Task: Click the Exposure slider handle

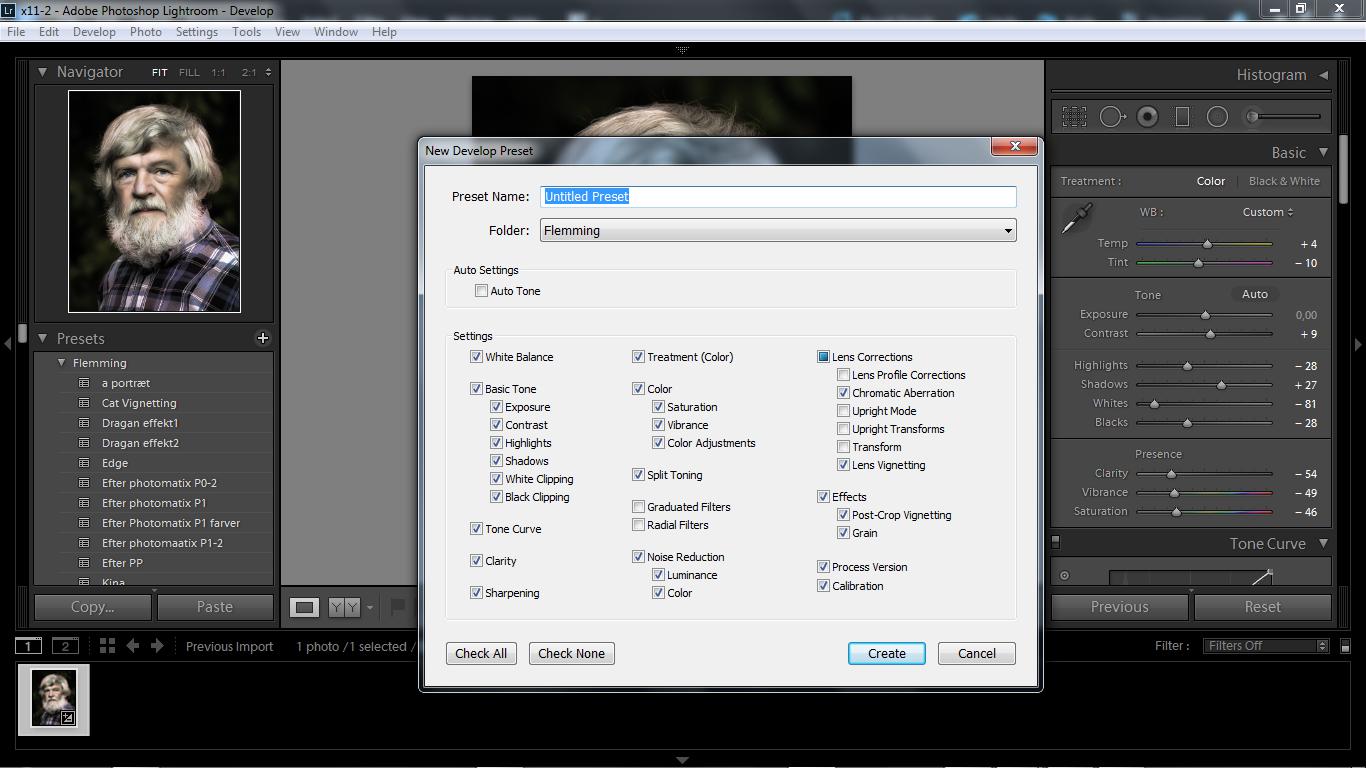Action: point(1205,315)
